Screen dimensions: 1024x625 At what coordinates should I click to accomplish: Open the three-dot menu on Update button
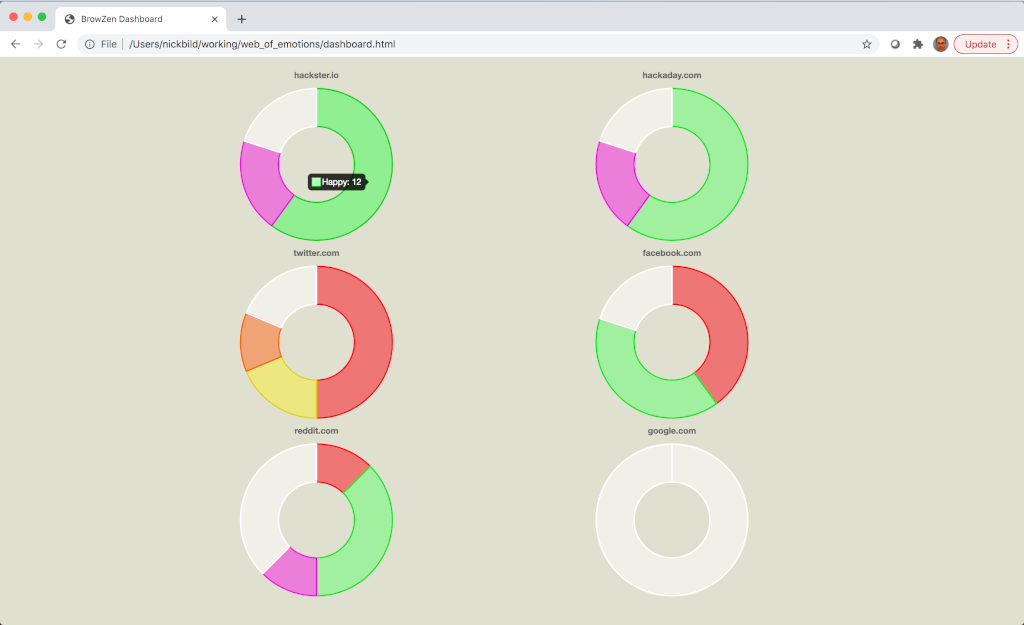(x=1008, y=44)
